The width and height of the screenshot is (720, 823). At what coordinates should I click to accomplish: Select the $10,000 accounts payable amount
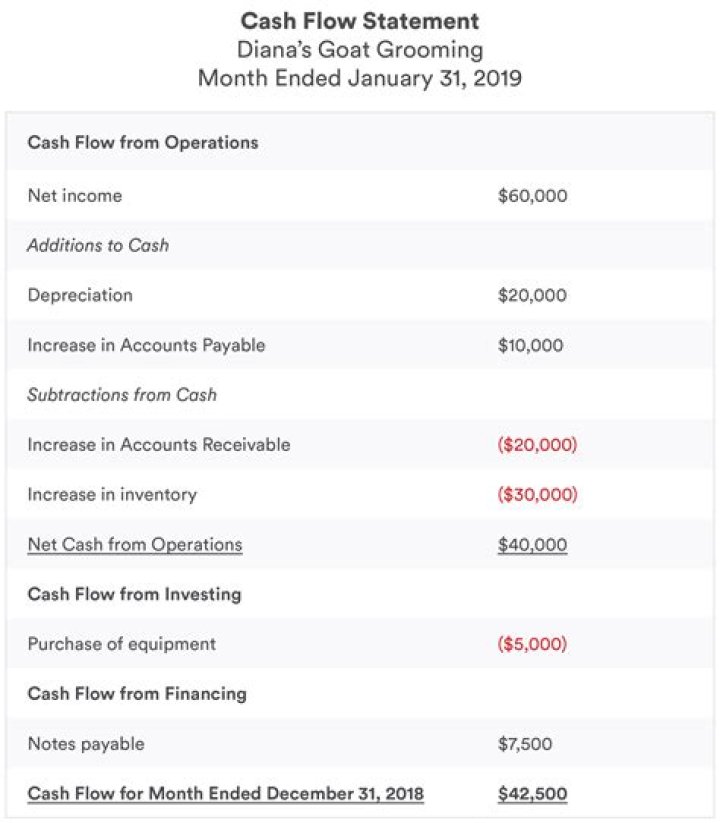point(530,345)
